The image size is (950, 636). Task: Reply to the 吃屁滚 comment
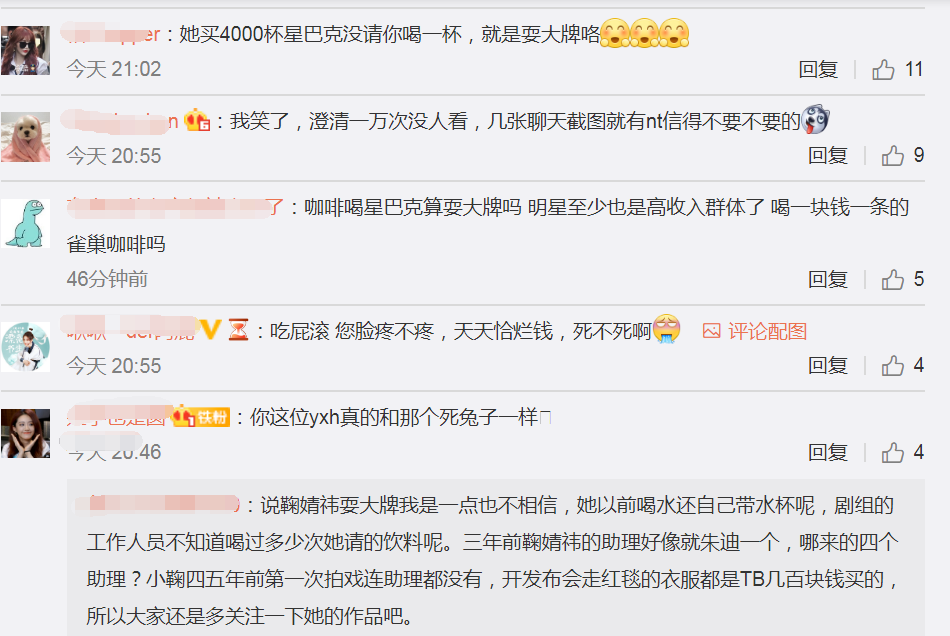click(828, 365)
